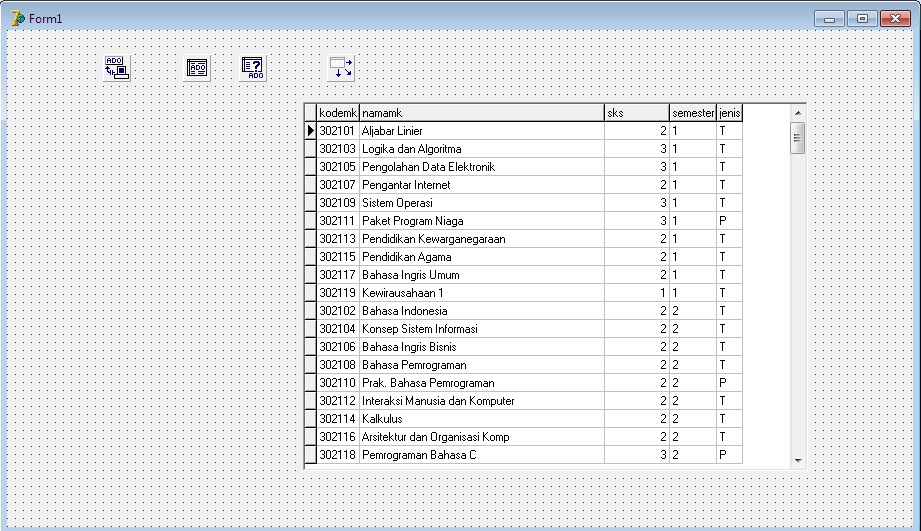Select Pengolahan Data Elektronik cell

[x=482, y=167]
